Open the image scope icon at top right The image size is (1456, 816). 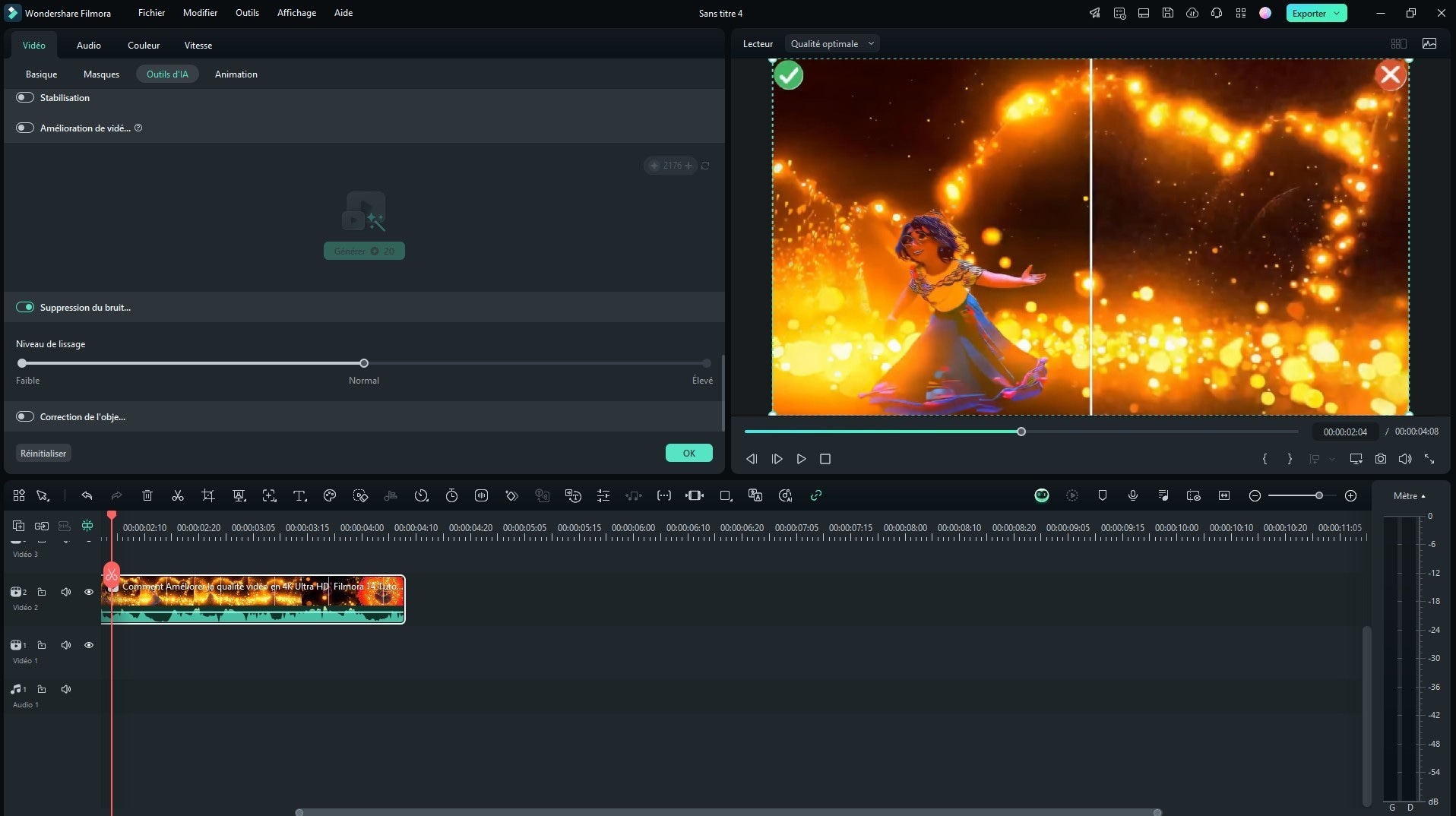point(1429,44)
